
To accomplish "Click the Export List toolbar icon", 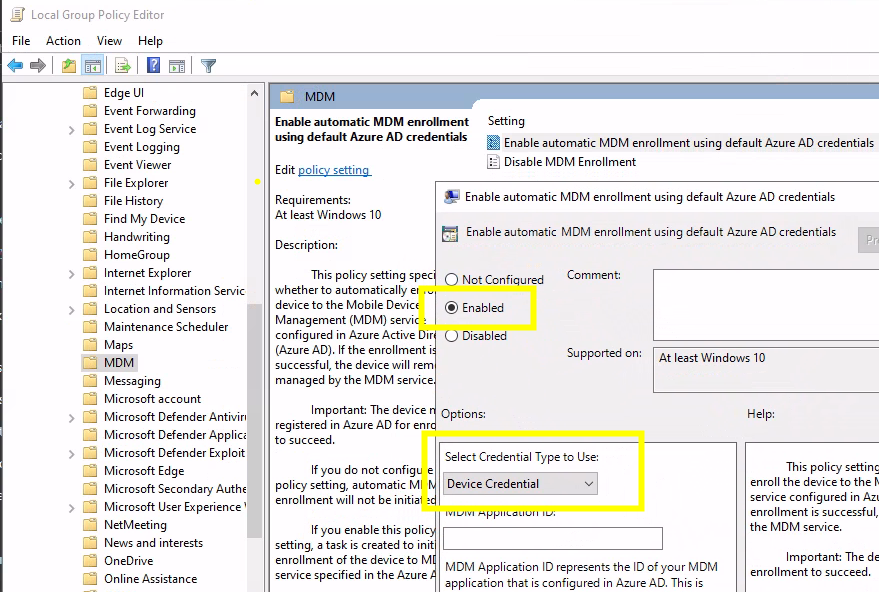I will click(x=122, y=66).
